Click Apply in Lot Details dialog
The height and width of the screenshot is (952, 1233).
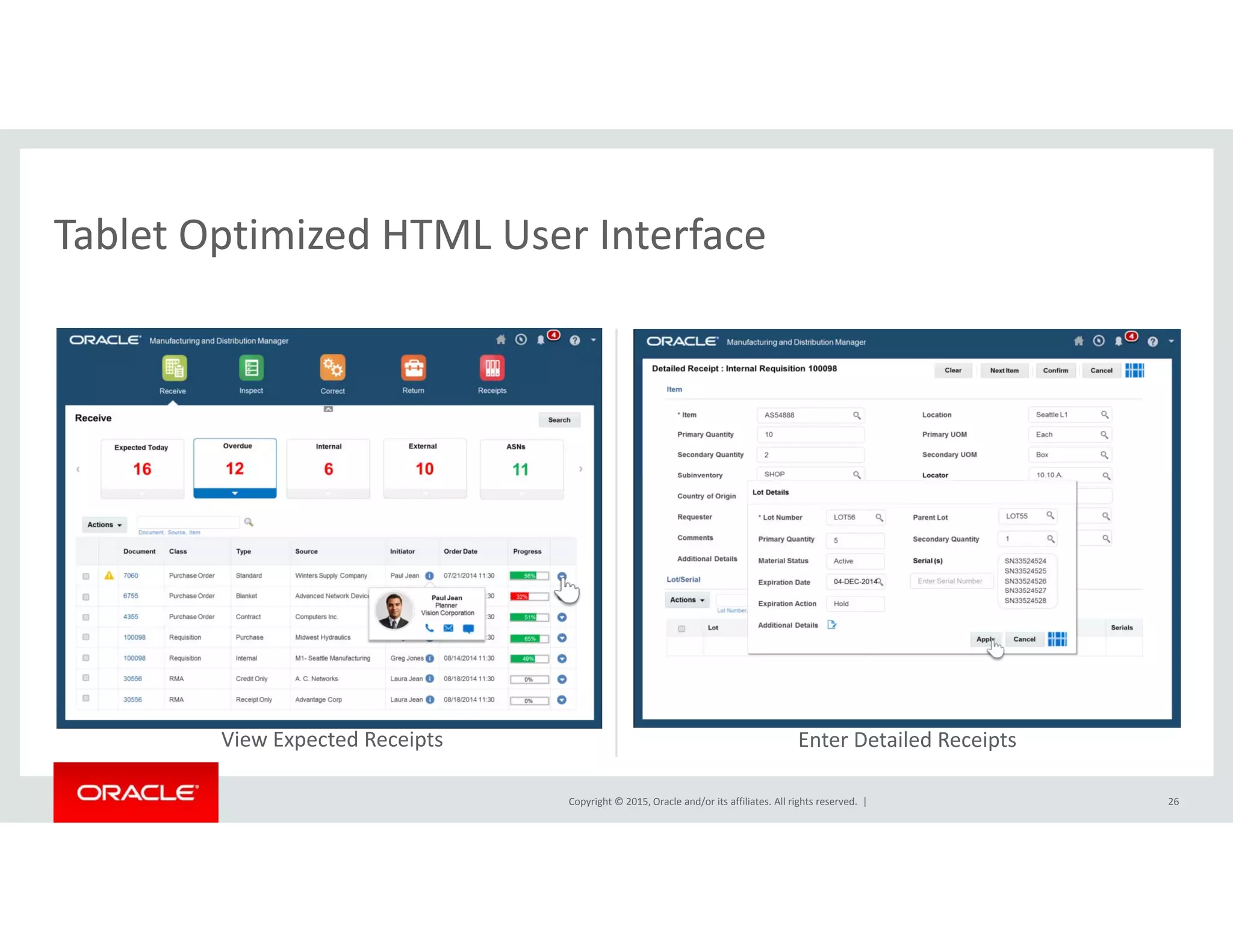986,639
